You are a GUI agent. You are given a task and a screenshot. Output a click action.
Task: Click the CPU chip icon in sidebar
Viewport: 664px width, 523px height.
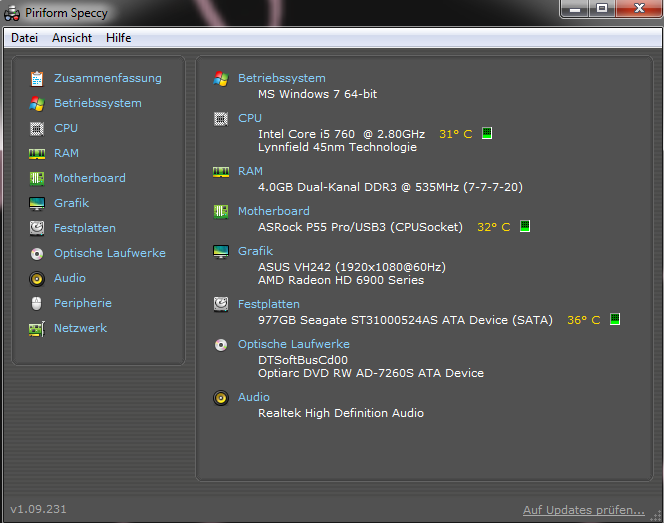pos(37,128)
